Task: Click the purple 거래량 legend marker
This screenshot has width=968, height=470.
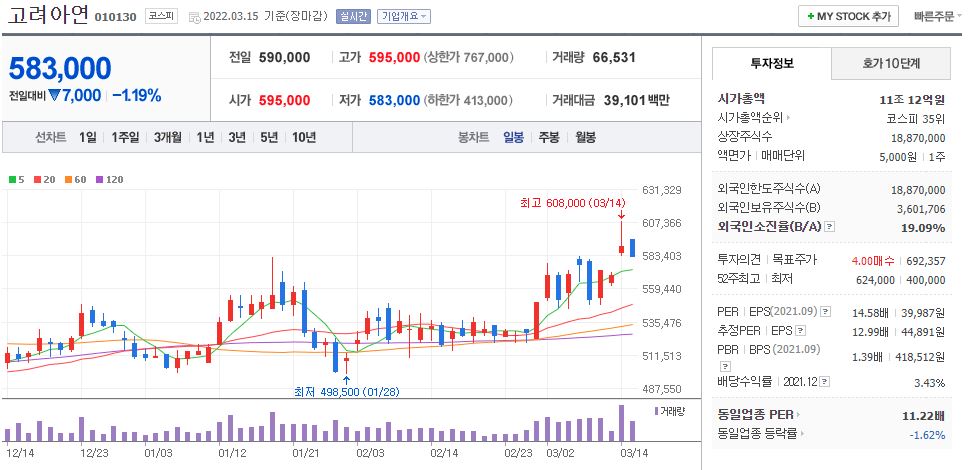Action: (656, 411)
